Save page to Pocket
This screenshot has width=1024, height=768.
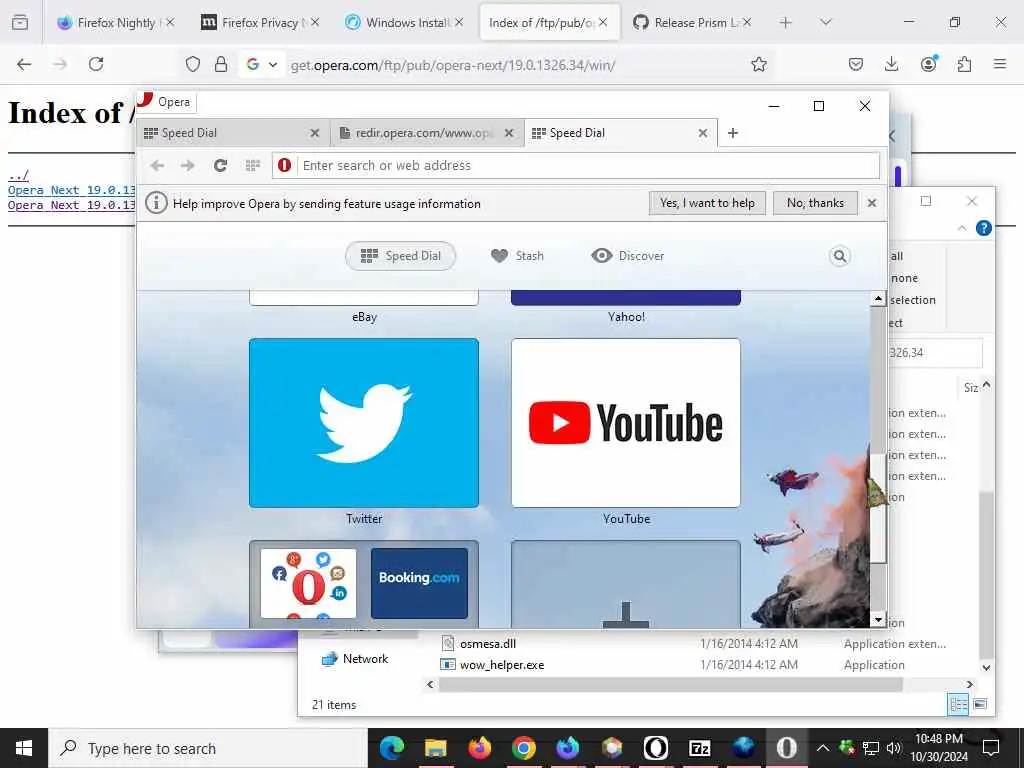point(856,64)
